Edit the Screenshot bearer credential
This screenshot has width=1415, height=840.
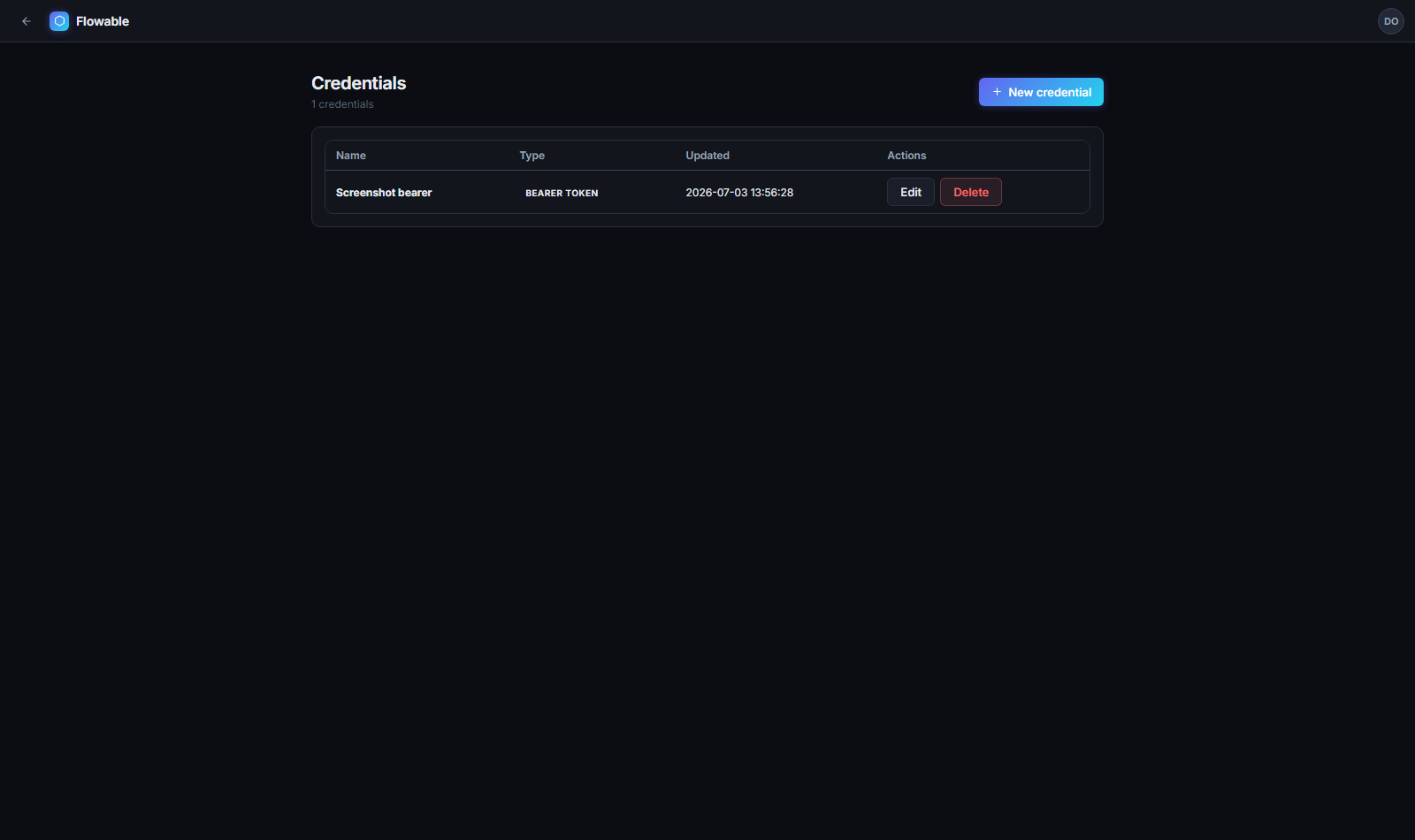pyautogui.click(x=911, y=192)
